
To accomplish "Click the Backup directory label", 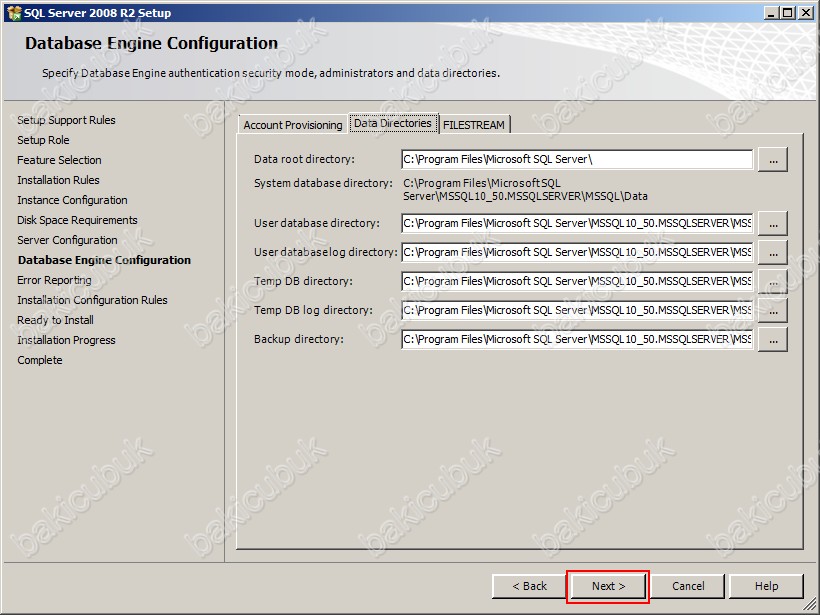I will 299,339.
